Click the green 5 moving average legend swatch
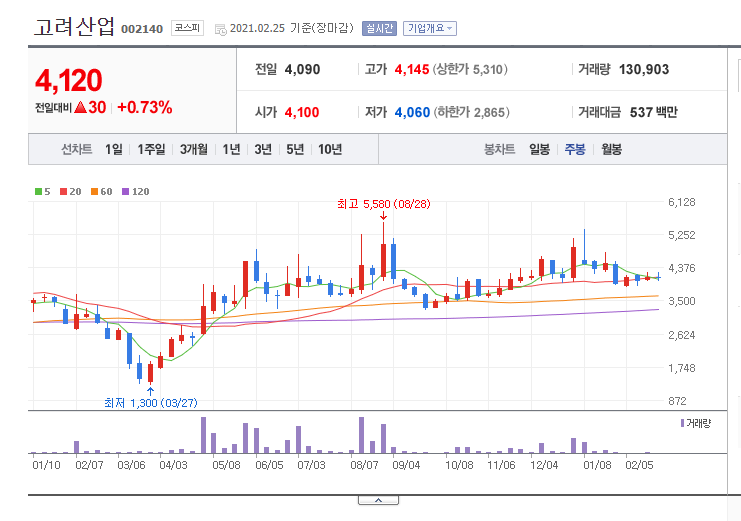The image size is (741, 521). 38,191
